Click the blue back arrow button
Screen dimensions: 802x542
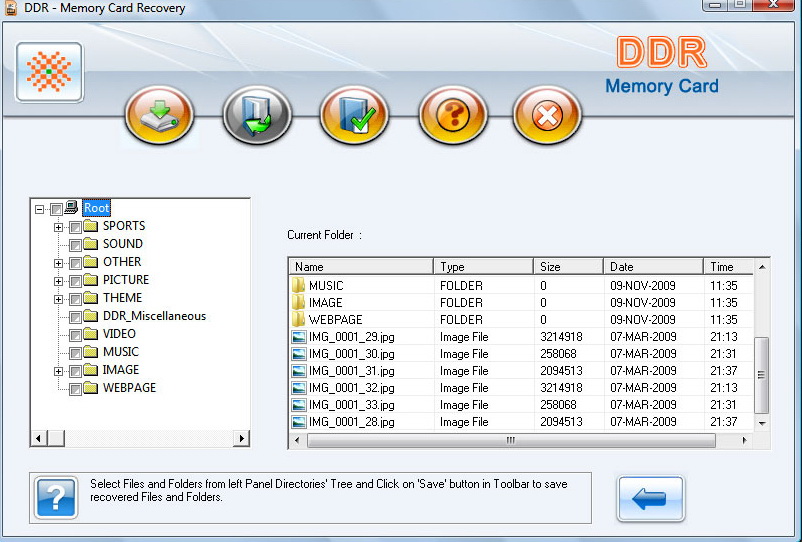tap(650, 498)
